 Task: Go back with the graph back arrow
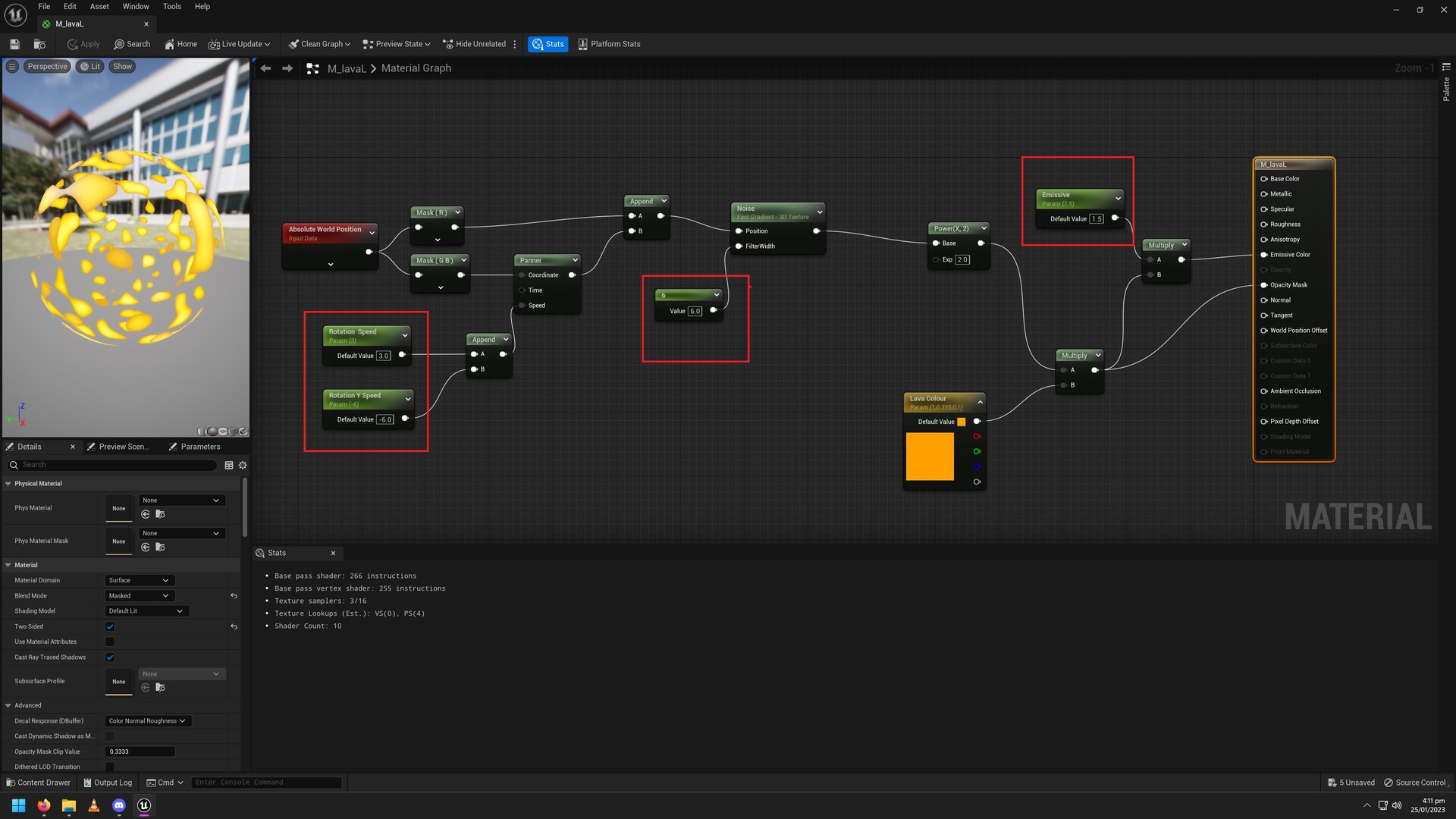click(x=265, y=68)
